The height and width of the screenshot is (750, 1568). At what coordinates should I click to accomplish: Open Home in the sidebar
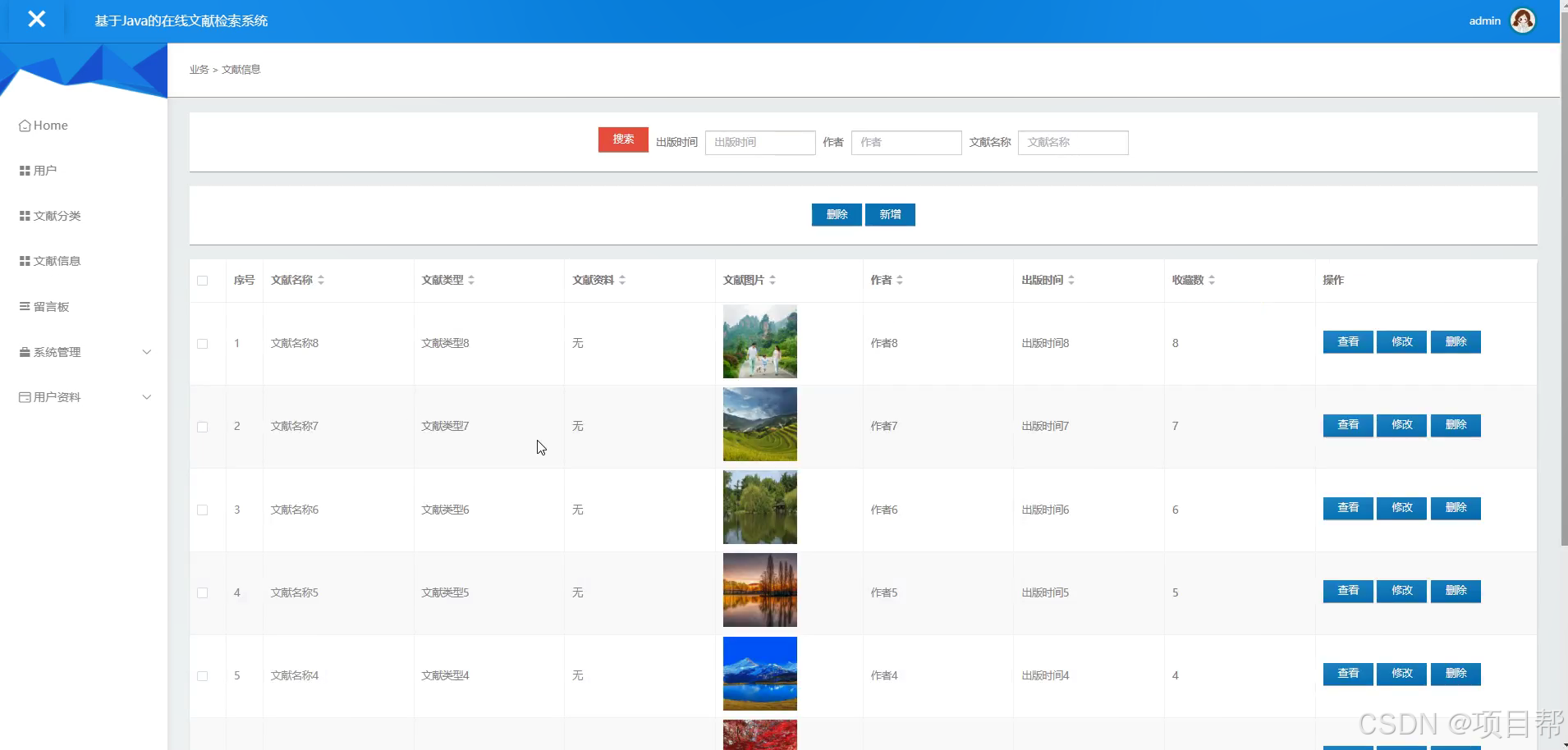(x=44, y=126)
